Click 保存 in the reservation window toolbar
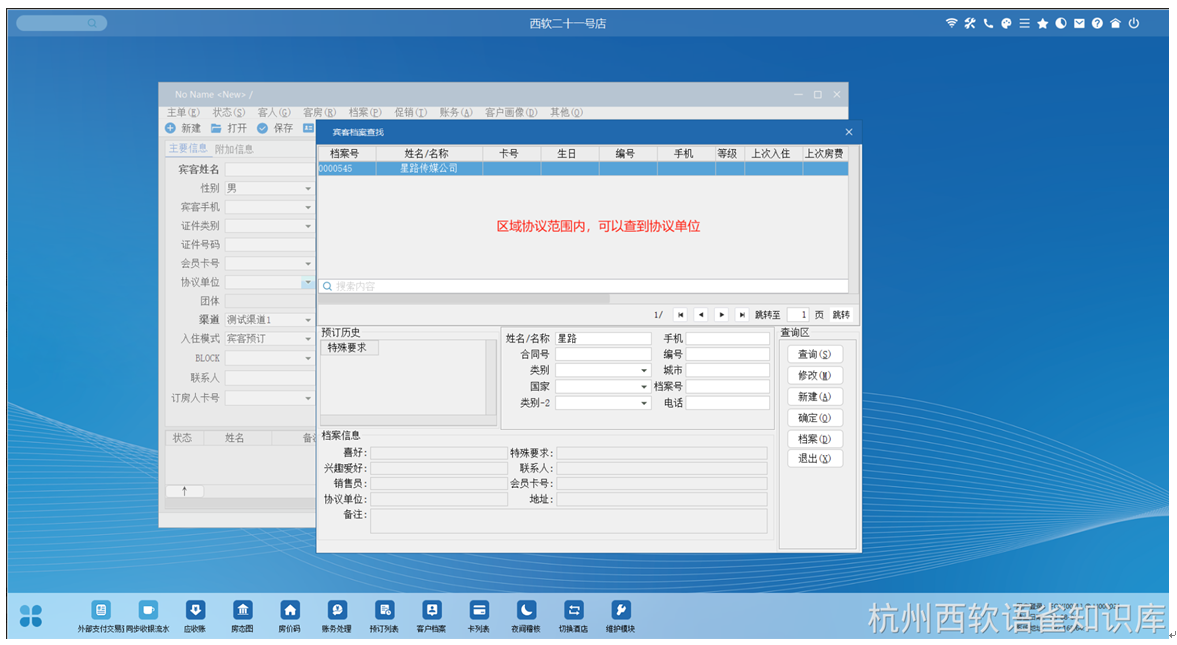1177x645 pixels. (275, 128)
